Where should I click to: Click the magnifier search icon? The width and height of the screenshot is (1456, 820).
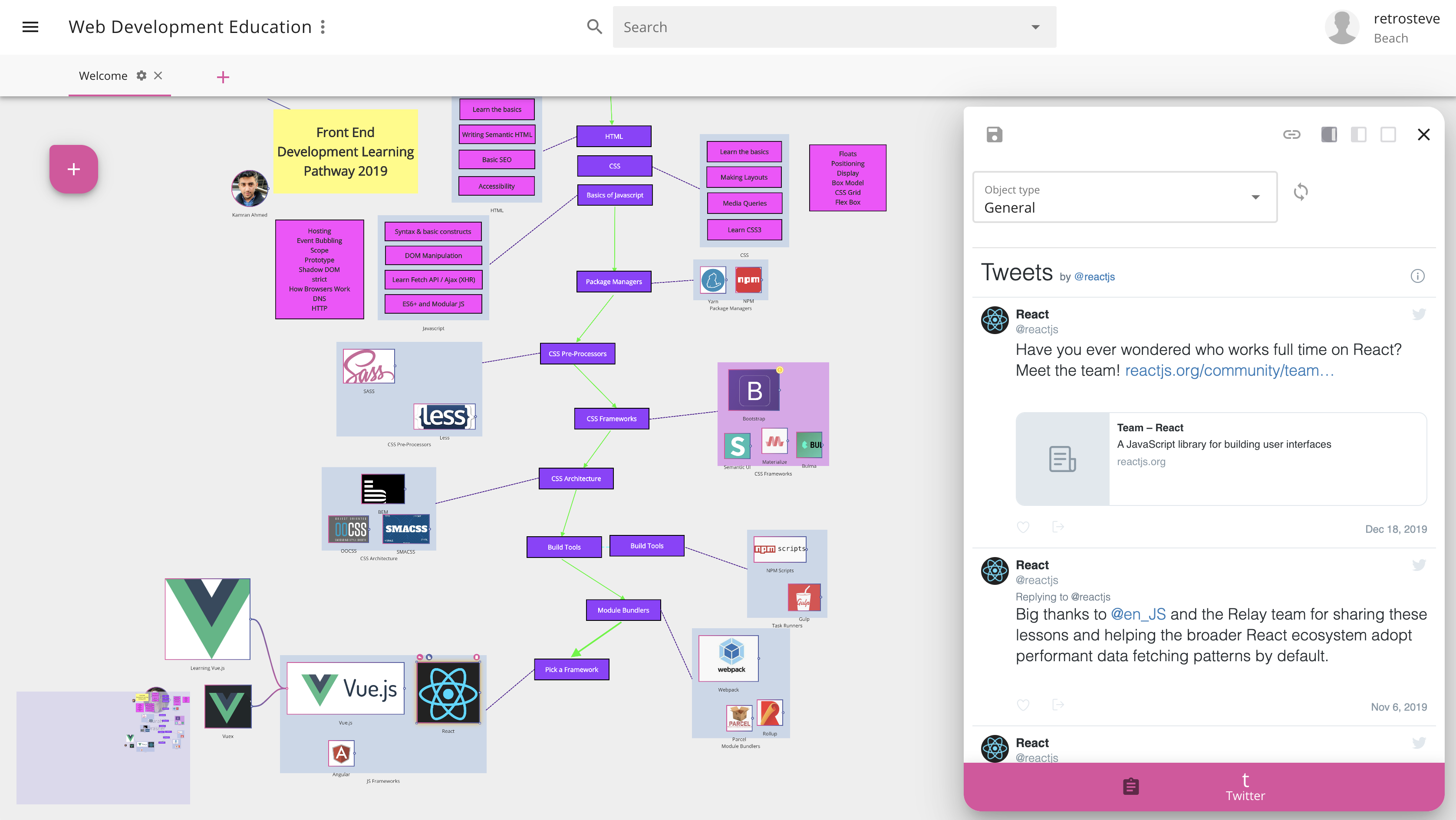[594, 26]
